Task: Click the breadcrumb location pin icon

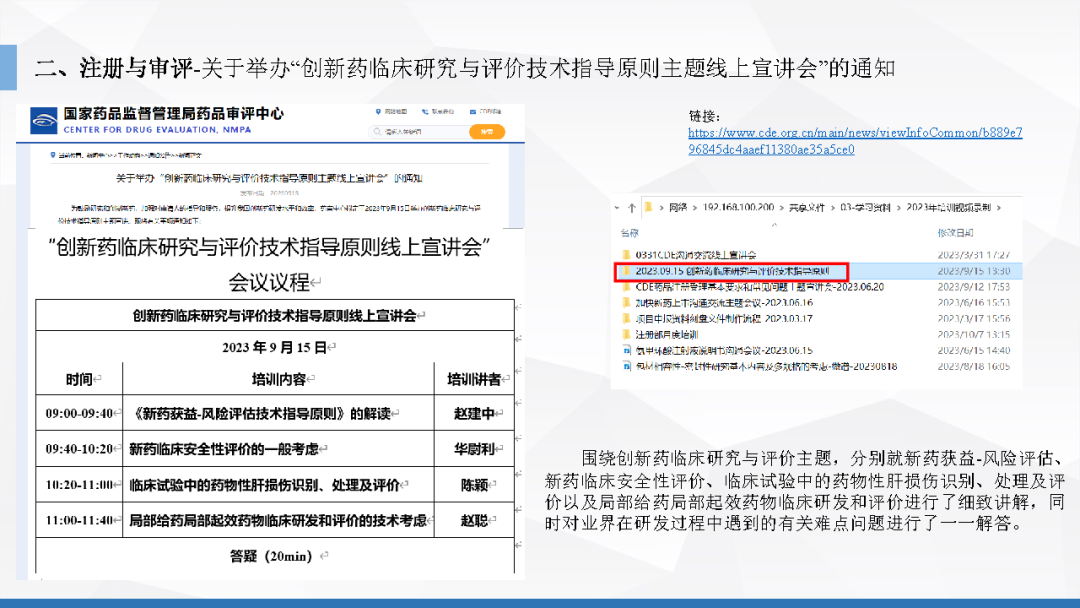Action: click(52, 156)
